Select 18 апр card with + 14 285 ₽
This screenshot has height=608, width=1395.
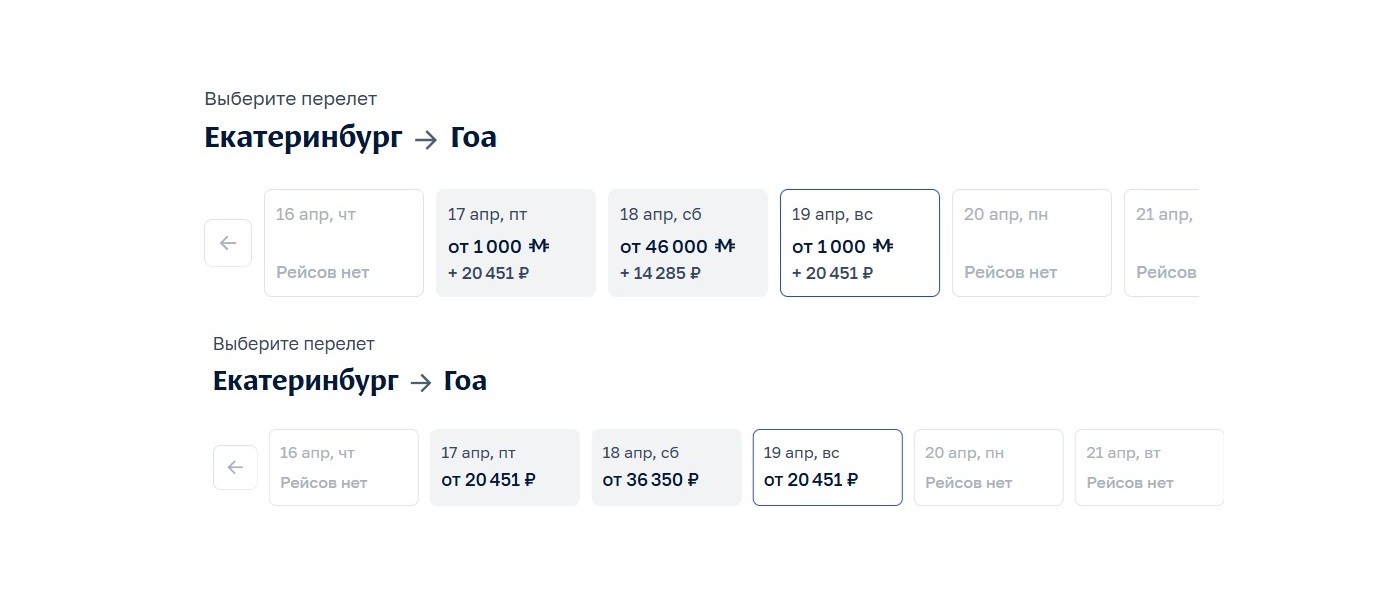tap(687, 243)
